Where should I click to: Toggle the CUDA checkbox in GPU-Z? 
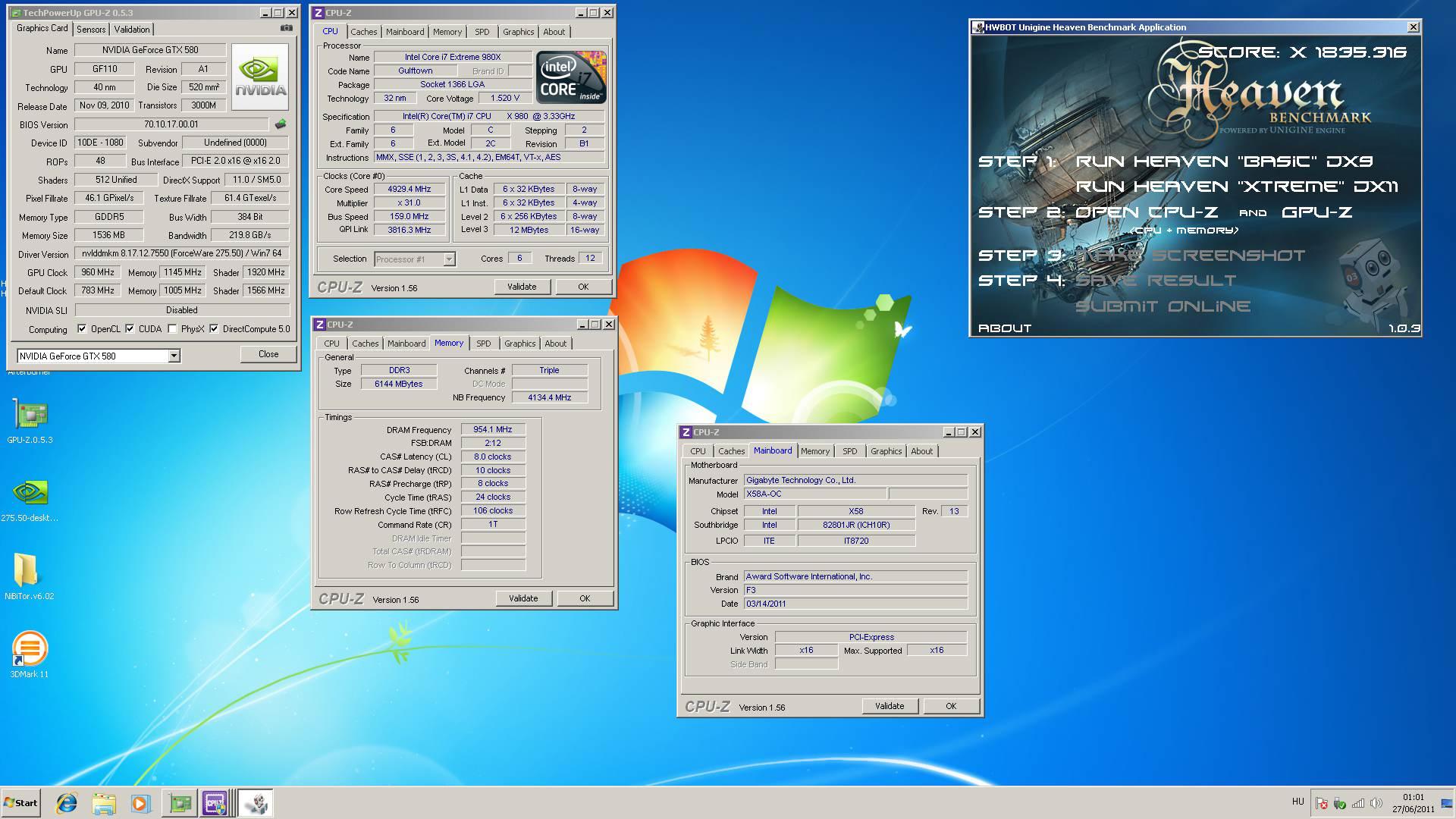130,329
